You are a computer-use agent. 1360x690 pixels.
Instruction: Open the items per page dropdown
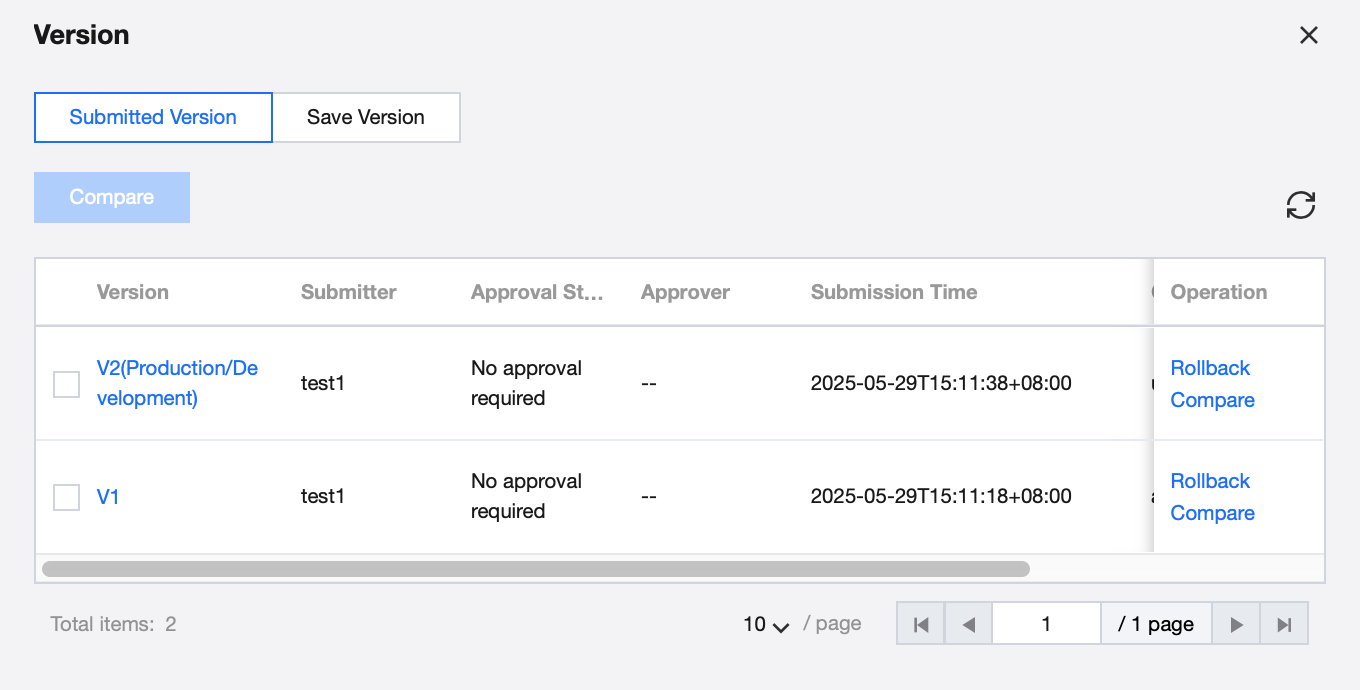pyautogui.click(x=766, y=625)
